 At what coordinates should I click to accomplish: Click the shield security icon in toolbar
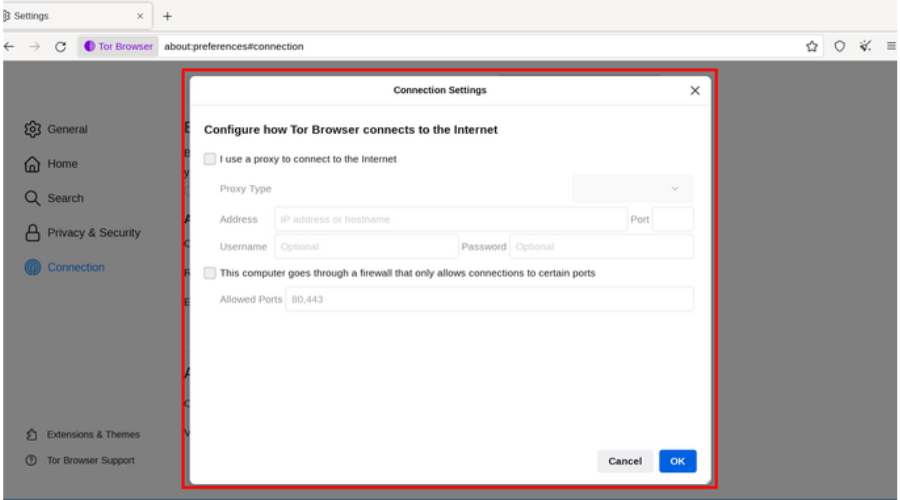click(x=840, y=46)
